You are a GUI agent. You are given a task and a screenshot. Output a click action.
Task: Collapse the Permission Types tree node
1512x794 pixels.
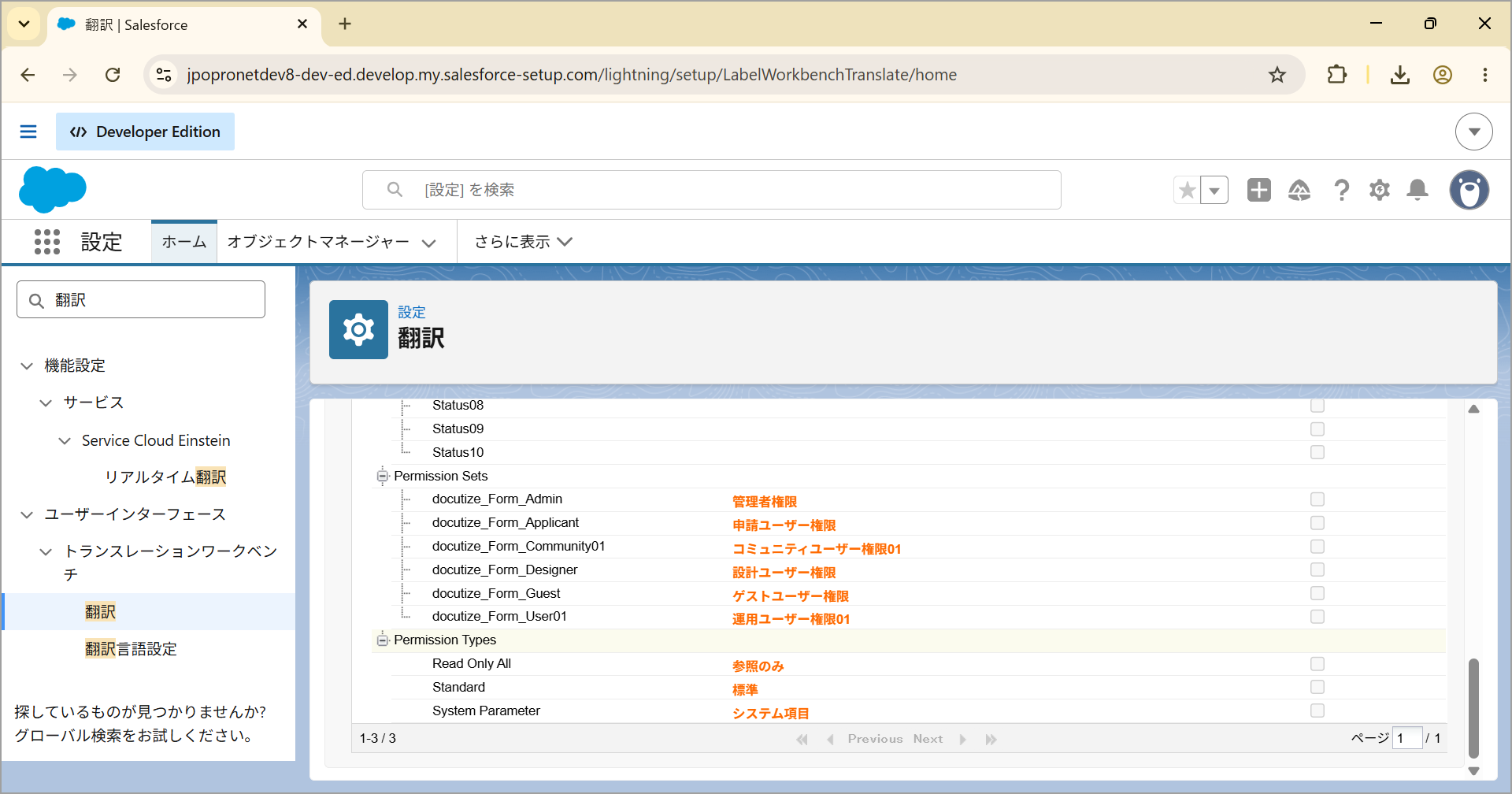click(x=383, y=640)
